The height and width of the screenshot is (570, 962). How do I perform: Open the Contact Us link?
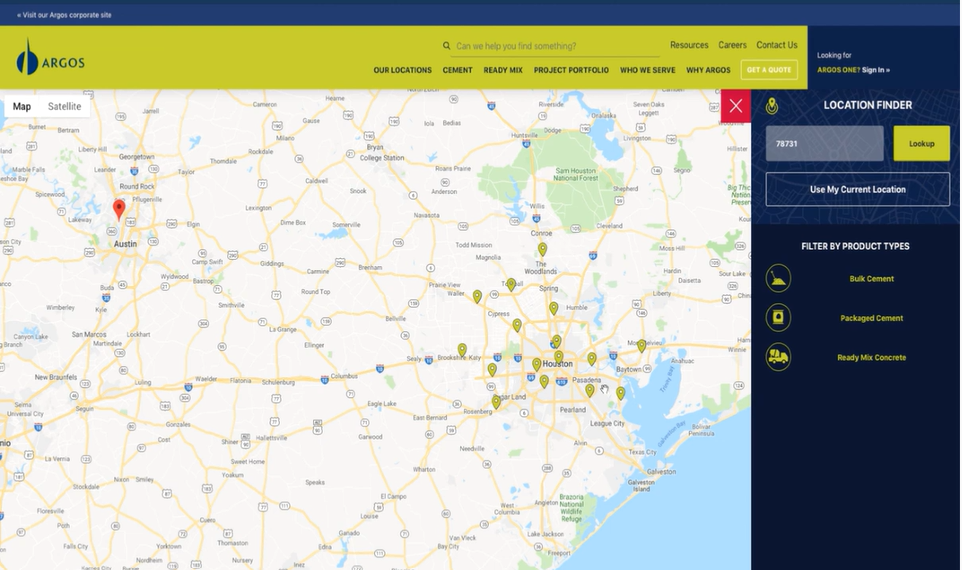click(x=777, y=45)
